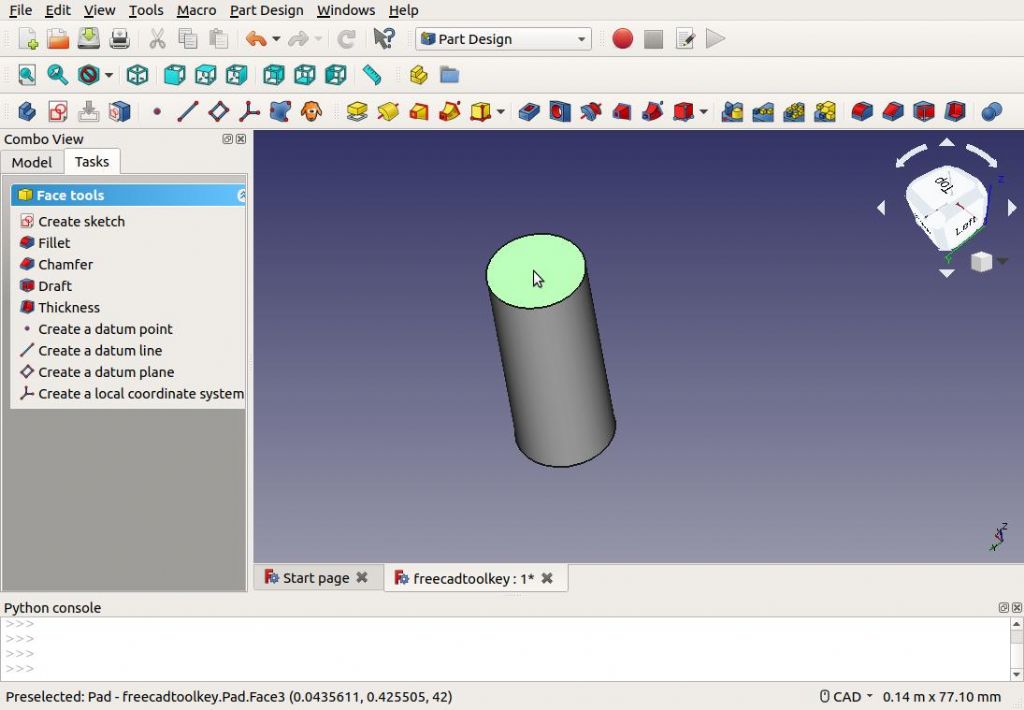Click the Measure distance ruler icon
The image size is (1024, 710).
(372, 75)
